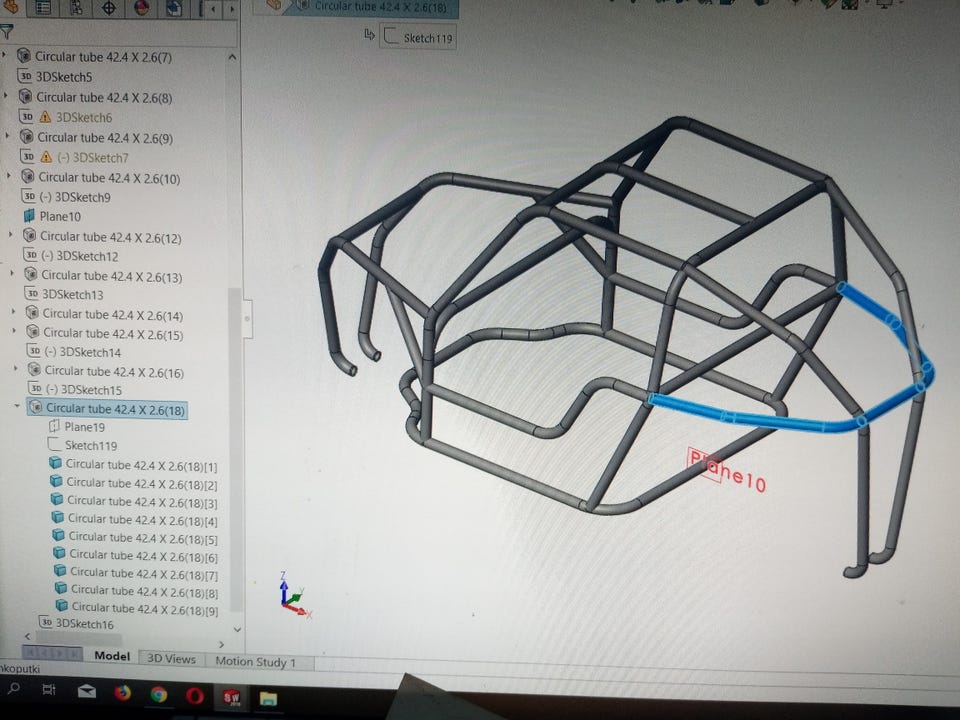This screenshot has width=960, height=720.
Task: Select Circular tube 42.4 X 2.6(14) feature
Action: (x=113, y=315)
